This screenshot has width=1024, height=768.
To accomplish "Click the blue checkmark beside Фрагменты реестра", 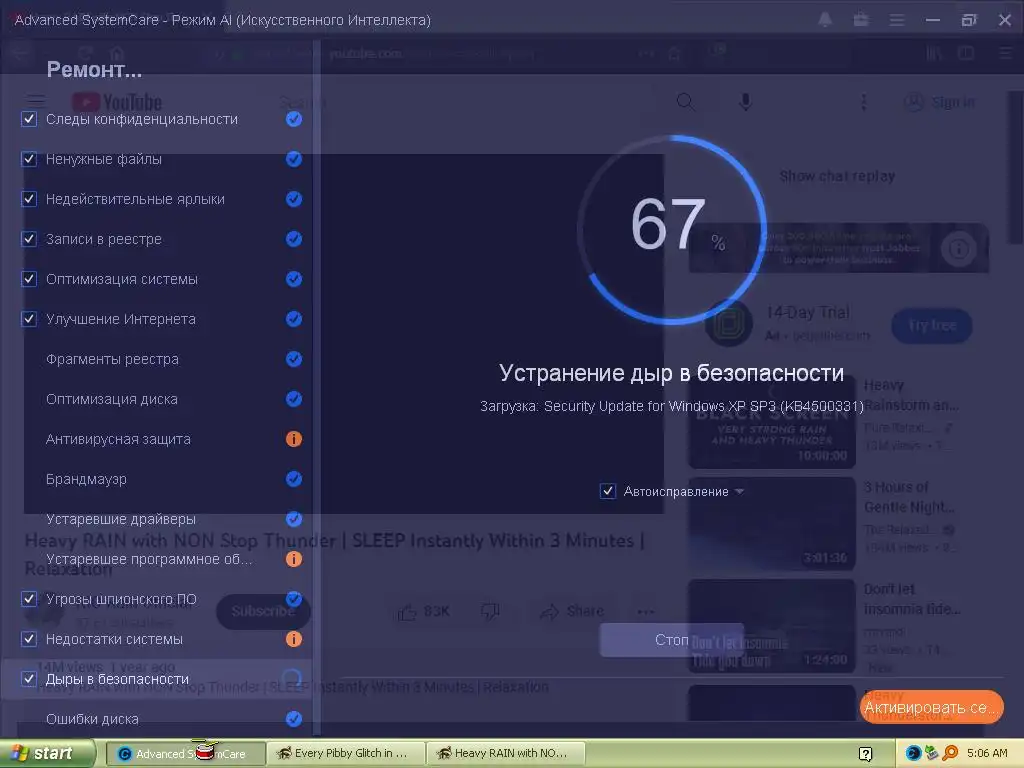I will pyautogui.click(x=294, y=359).
